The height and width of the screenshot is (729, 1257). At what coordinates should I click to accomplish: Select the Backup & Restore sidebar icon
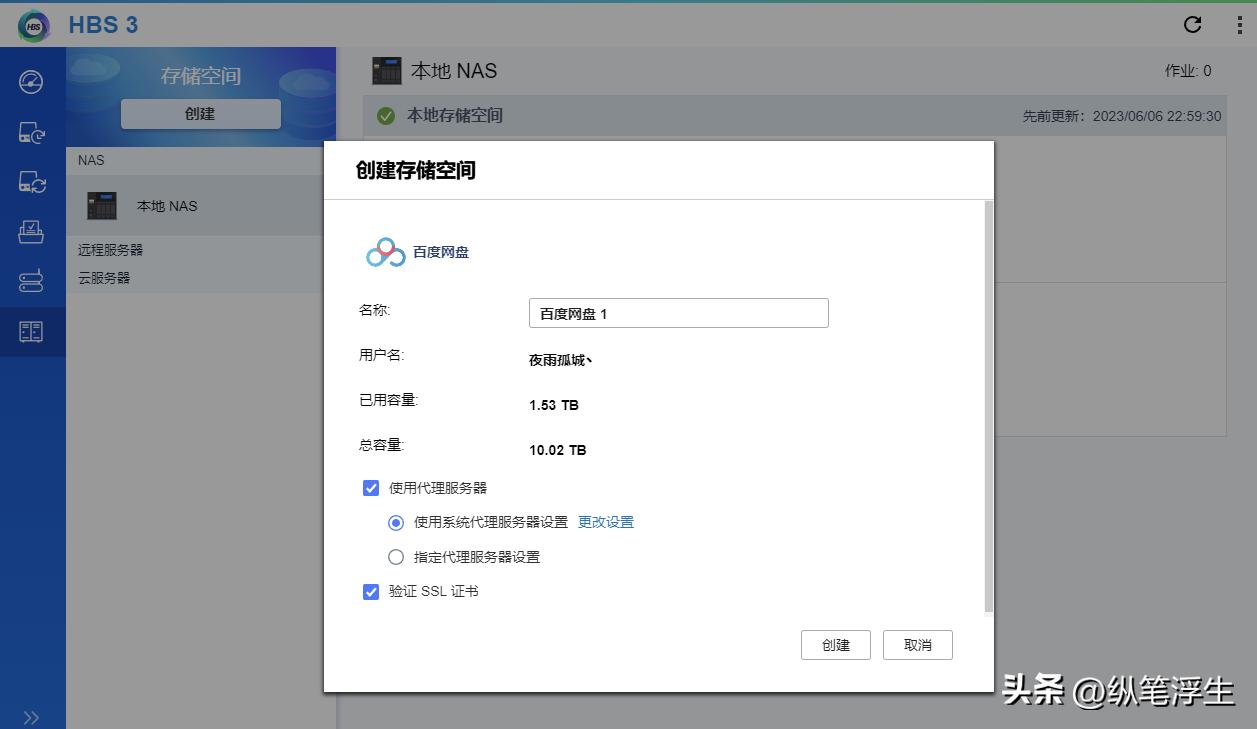(31, 132)
